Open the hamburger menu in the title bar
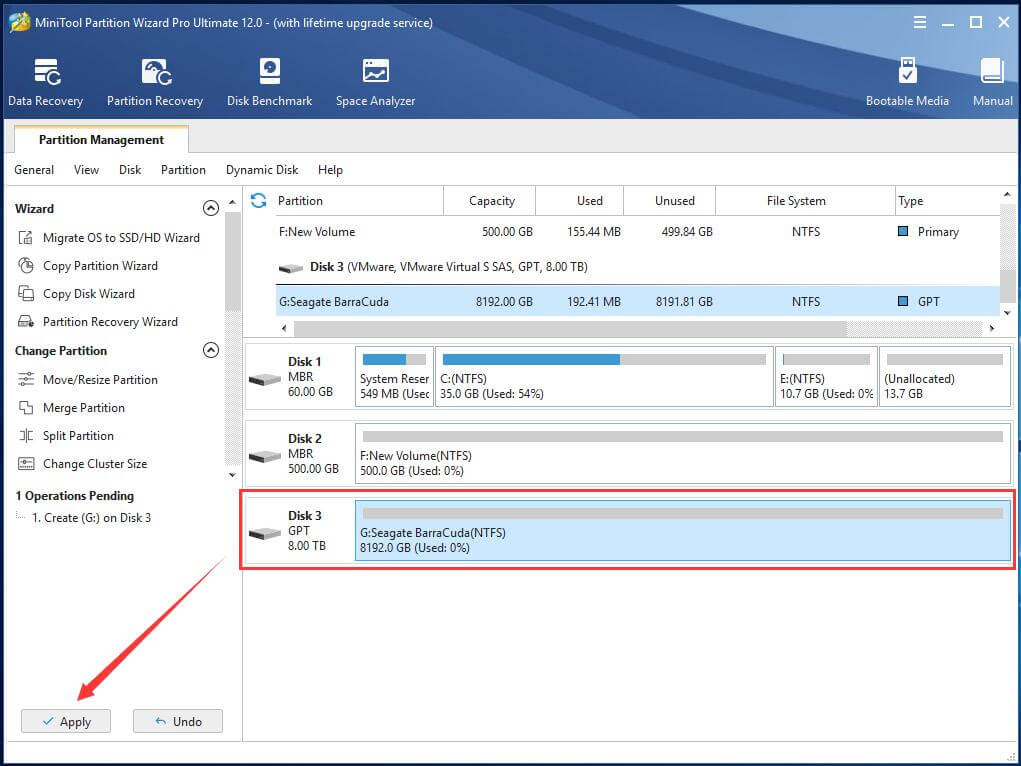 click(919, 23)
